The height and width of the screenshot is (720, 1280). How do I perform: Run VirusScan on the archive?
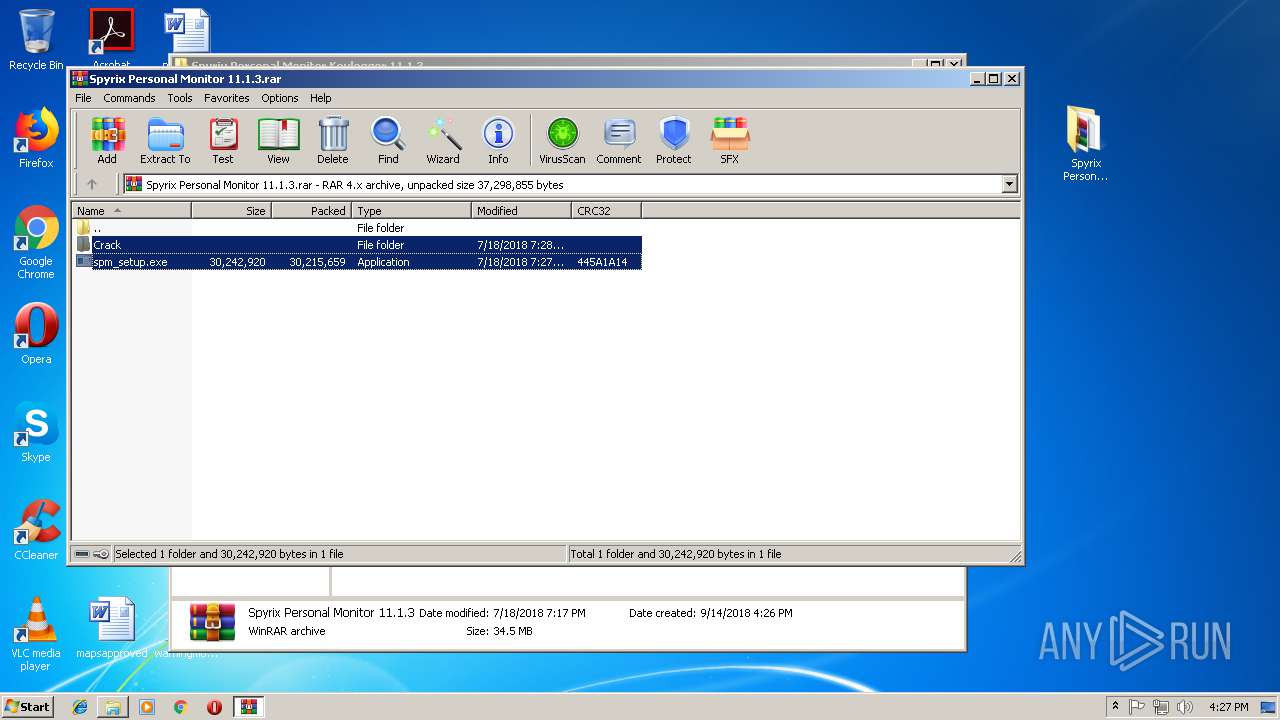click(x=562, y=141)
